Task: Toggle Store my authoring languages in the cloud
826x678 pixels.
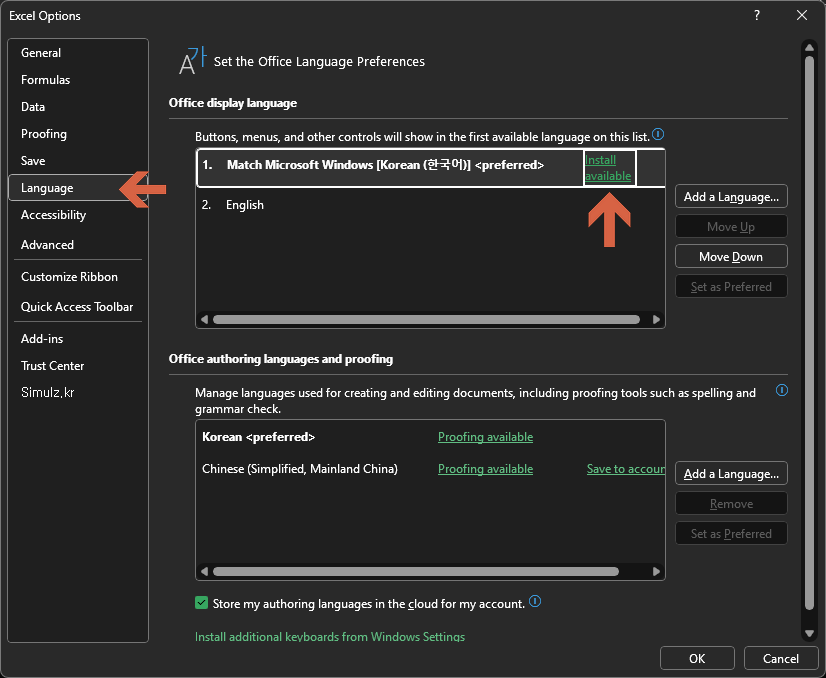Action: click(x=201, y=603)
